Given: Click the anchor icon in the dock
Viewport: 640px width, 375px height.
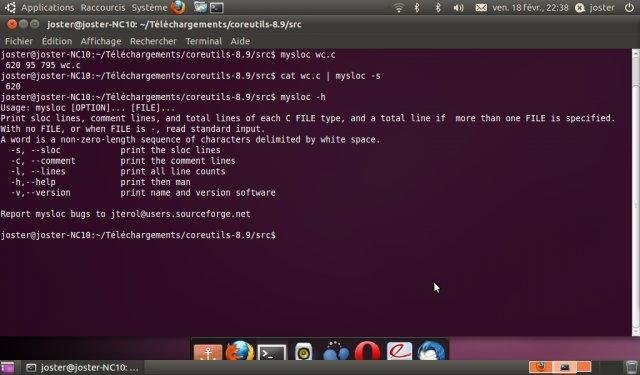Looking at the screenshot, I should tap(208, 352).
